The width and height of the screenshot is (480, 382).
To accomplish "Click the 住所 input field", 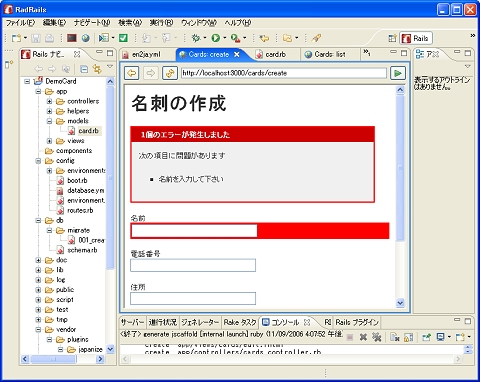I will pos(193,299).
